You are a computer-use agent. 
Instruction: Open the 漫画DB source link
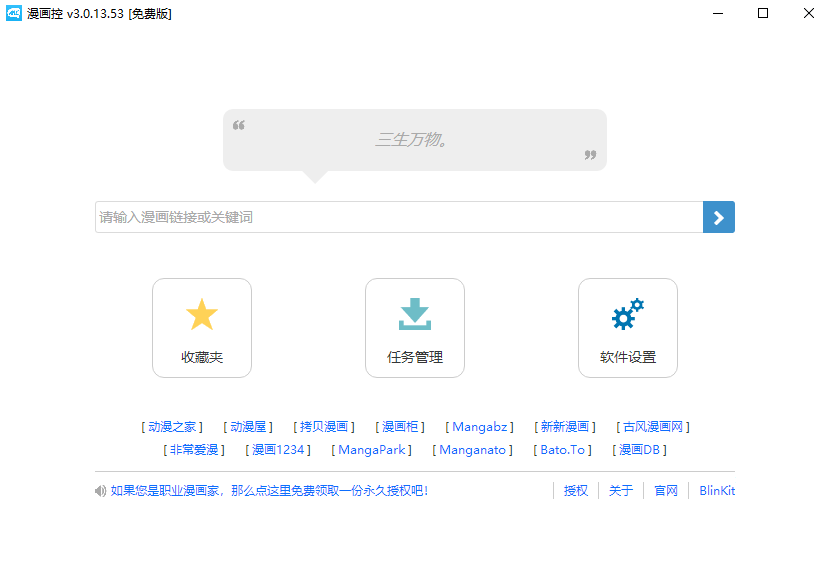click(x=639, y=449)
